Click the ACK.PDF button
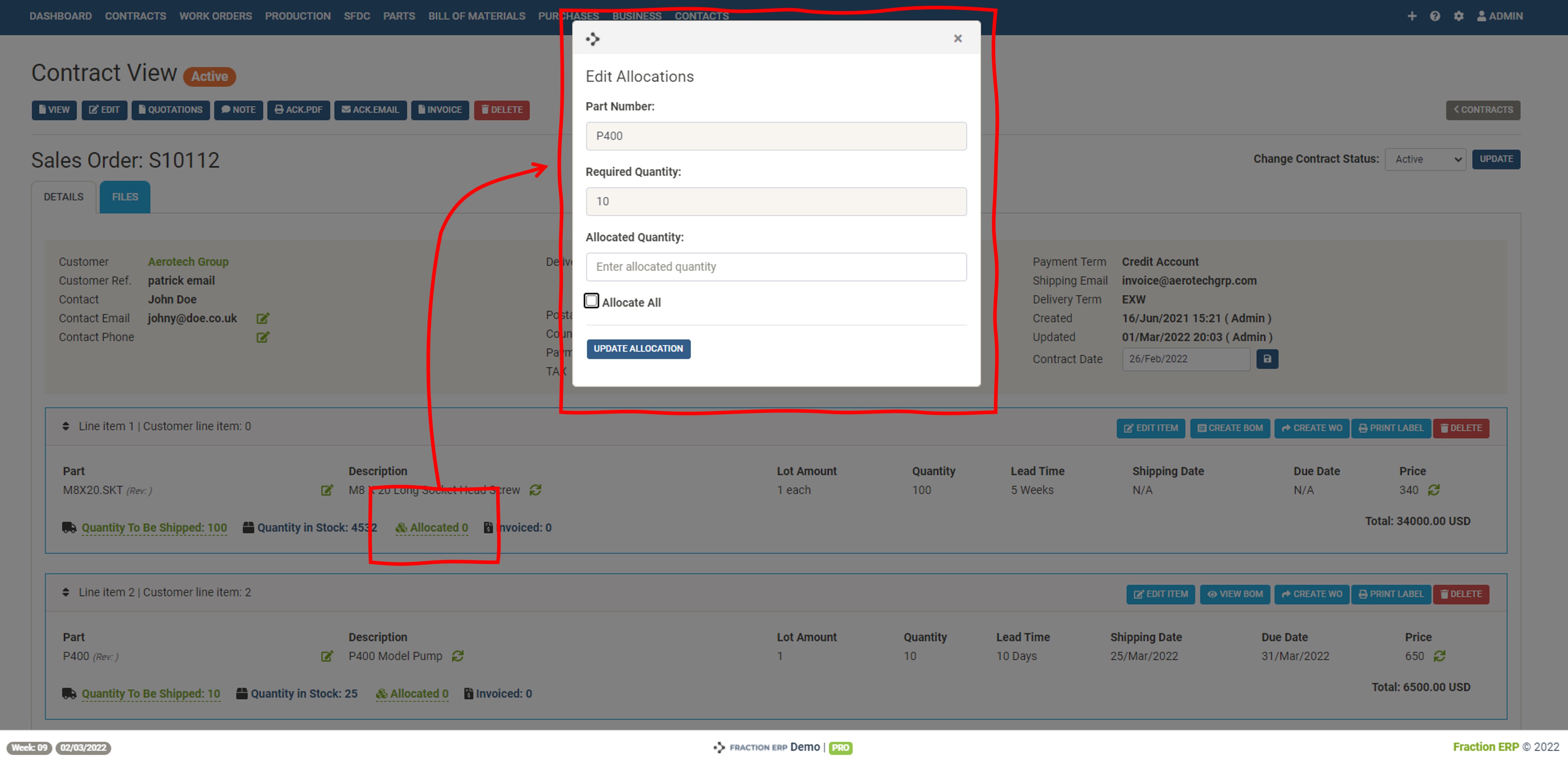Image resolution: width=1568 pixels, height=759 pixels. point(298,110)
